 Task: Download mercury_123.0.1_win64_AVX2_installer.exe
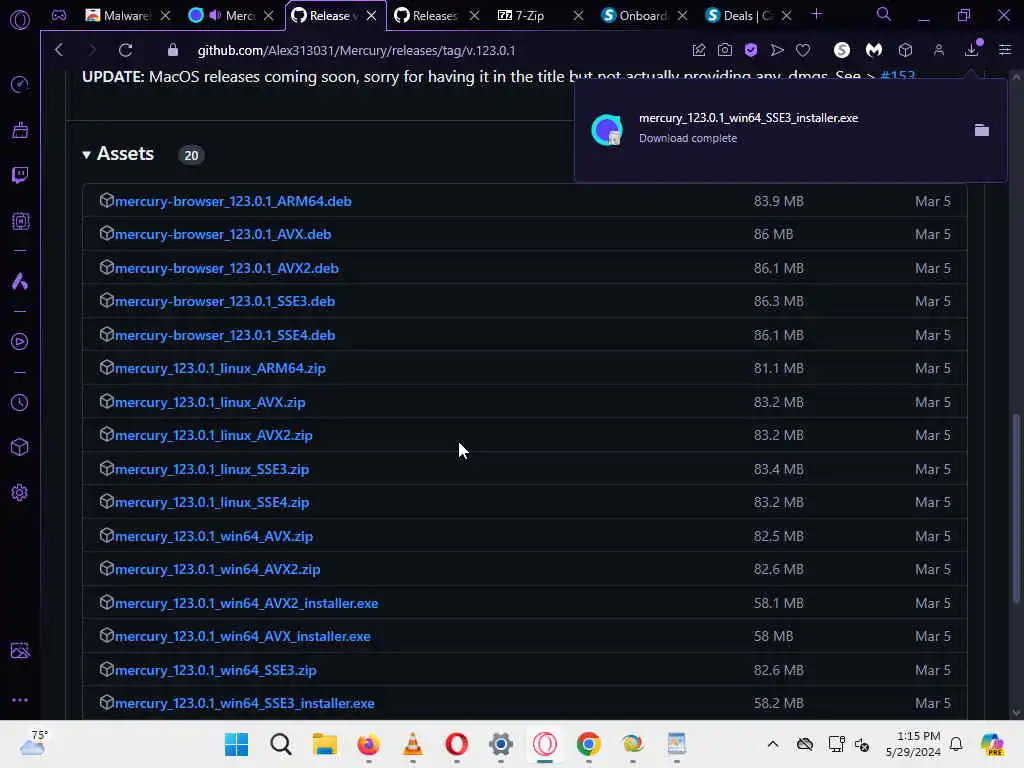coord(247,603)
